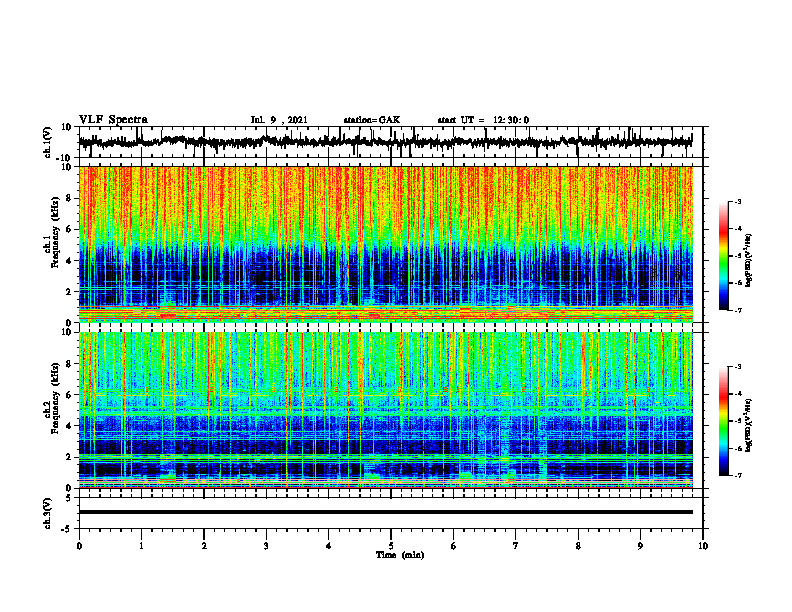Click the log(PSD) label beside ch.1 color bar

coord(748,261)
